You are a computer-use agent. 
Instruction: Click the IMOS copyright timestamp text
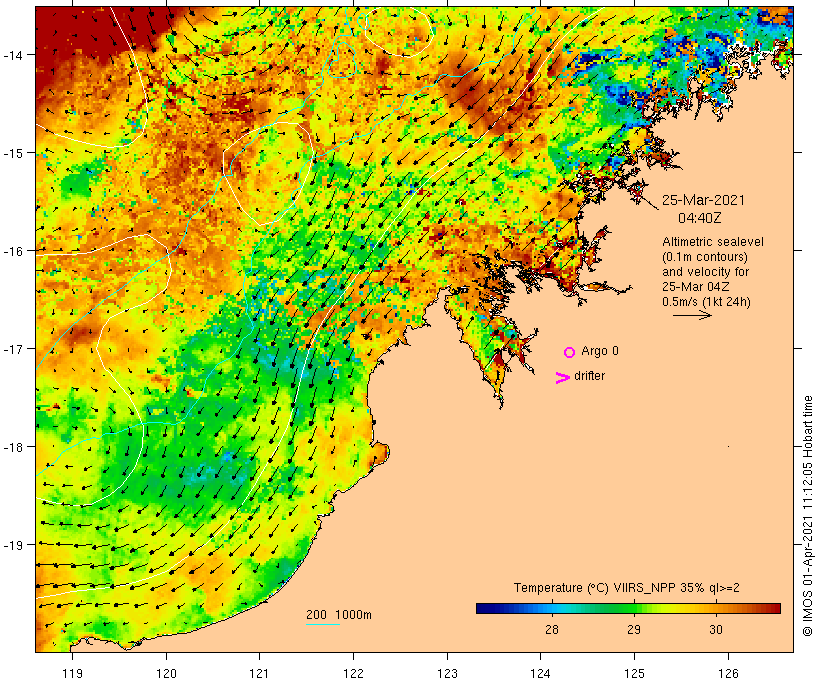coord(808,516)
